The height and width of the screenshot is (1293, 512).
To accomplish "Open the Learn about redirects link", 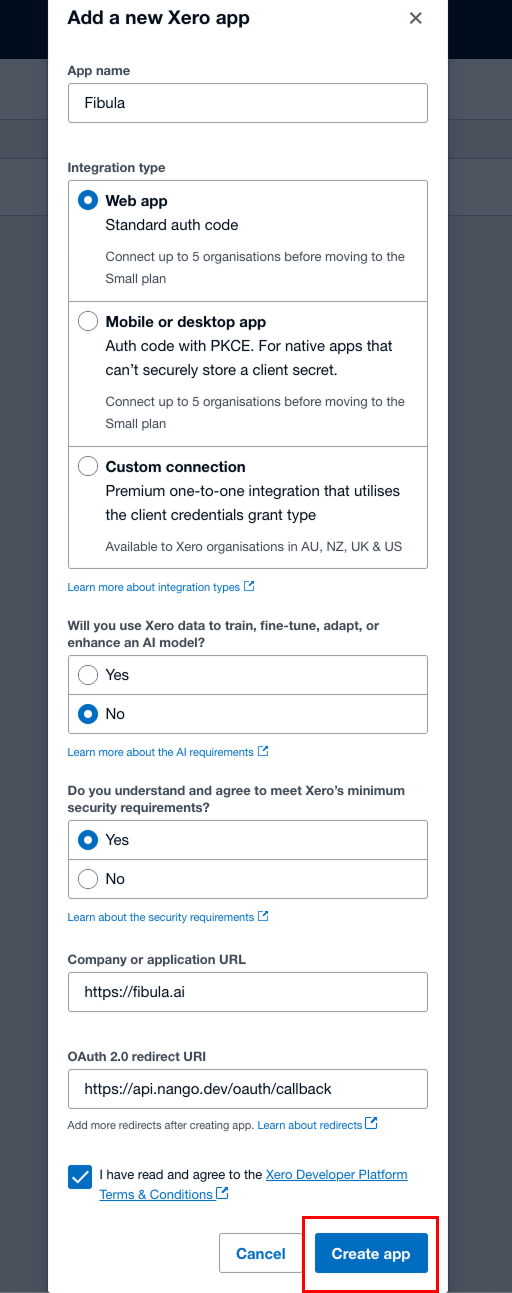I will 310,1125.
